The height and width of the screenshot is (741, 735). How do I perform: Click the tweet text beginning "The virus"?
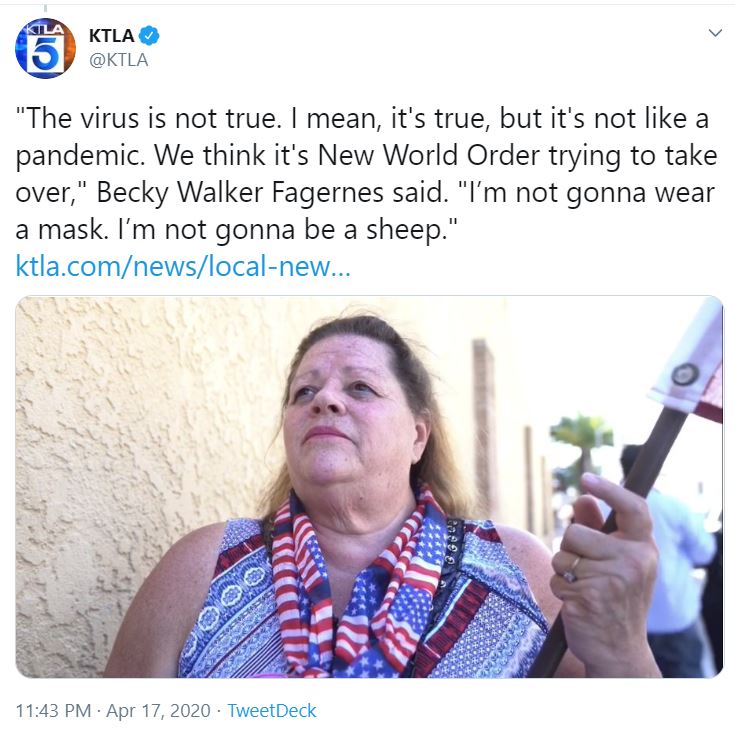[366, 174]
